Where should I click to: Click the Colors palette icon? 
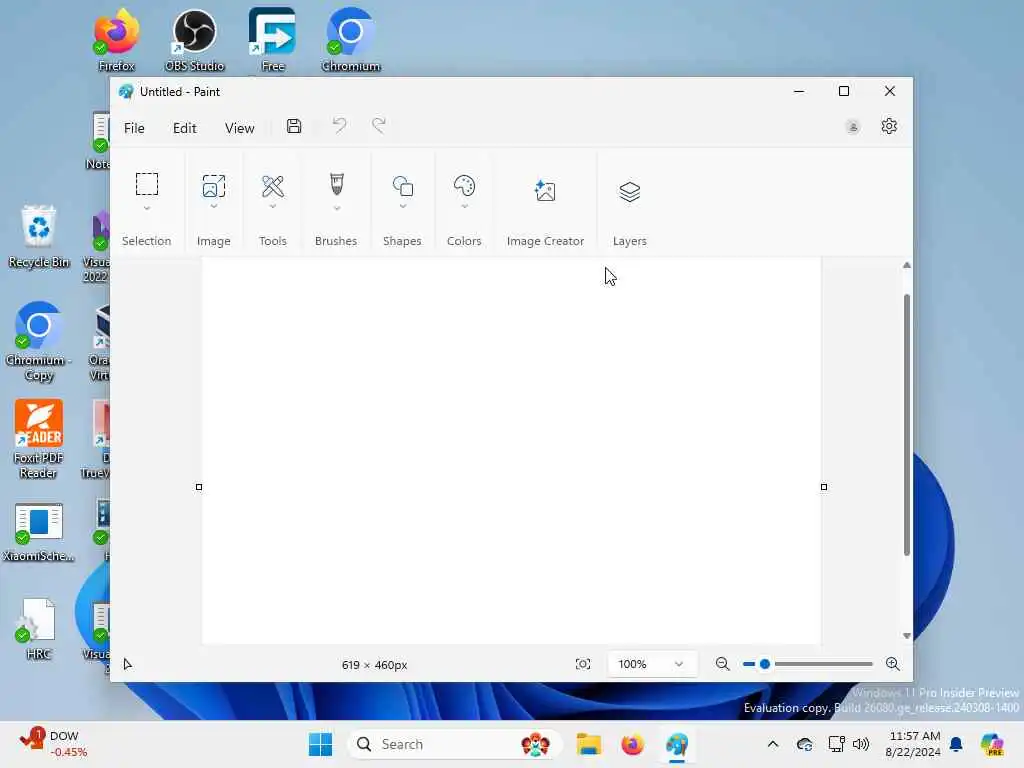click(464, 186)
